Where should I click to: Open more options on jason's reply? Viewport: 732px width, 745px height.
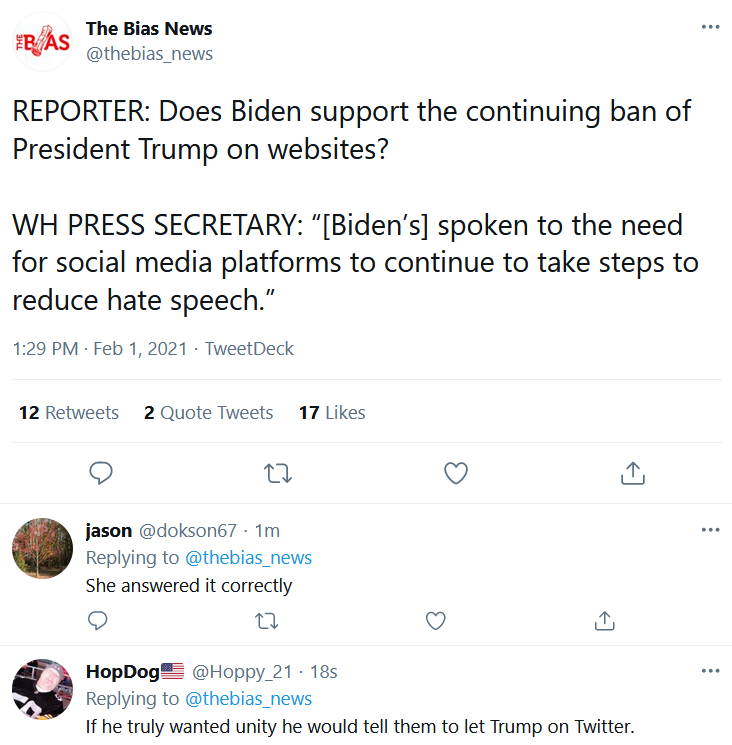(x=710, y=530)
